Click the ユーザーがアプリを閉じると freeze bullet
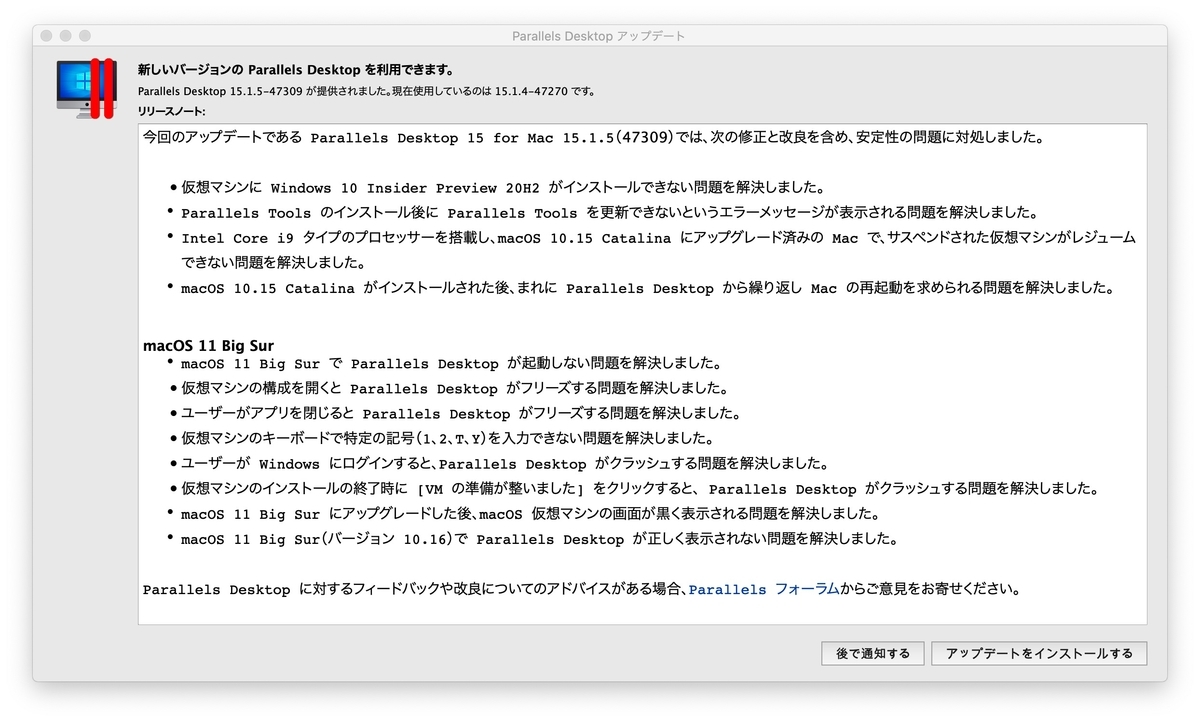Image resolution: width=1200 pixels, height=722 pixels. pos(460,414)
